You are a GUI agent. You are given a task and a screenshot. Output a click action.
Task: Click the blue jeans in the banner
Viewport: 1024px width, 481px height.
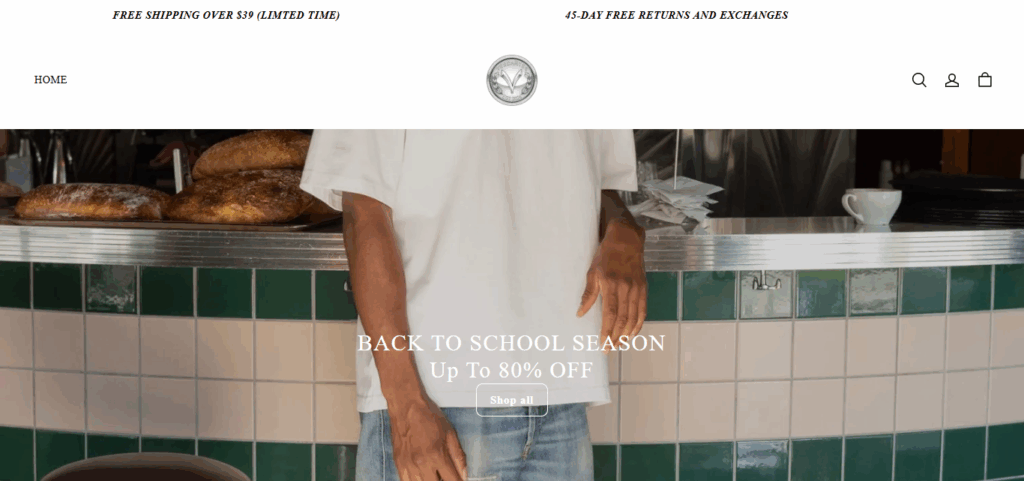(x=475, y=442)
